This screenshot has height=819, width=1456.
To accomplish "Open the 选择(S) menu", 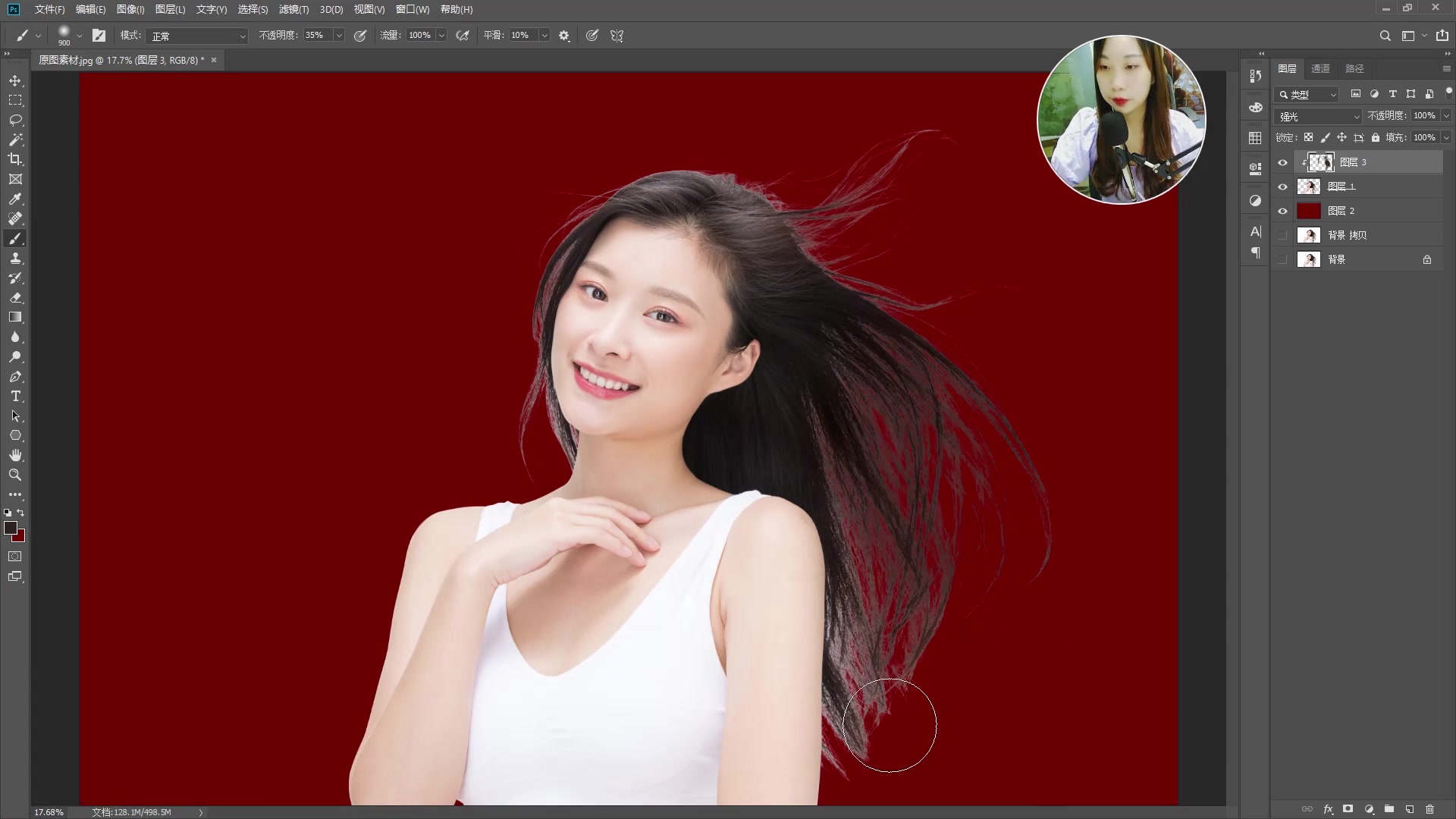I will (253, 9).
